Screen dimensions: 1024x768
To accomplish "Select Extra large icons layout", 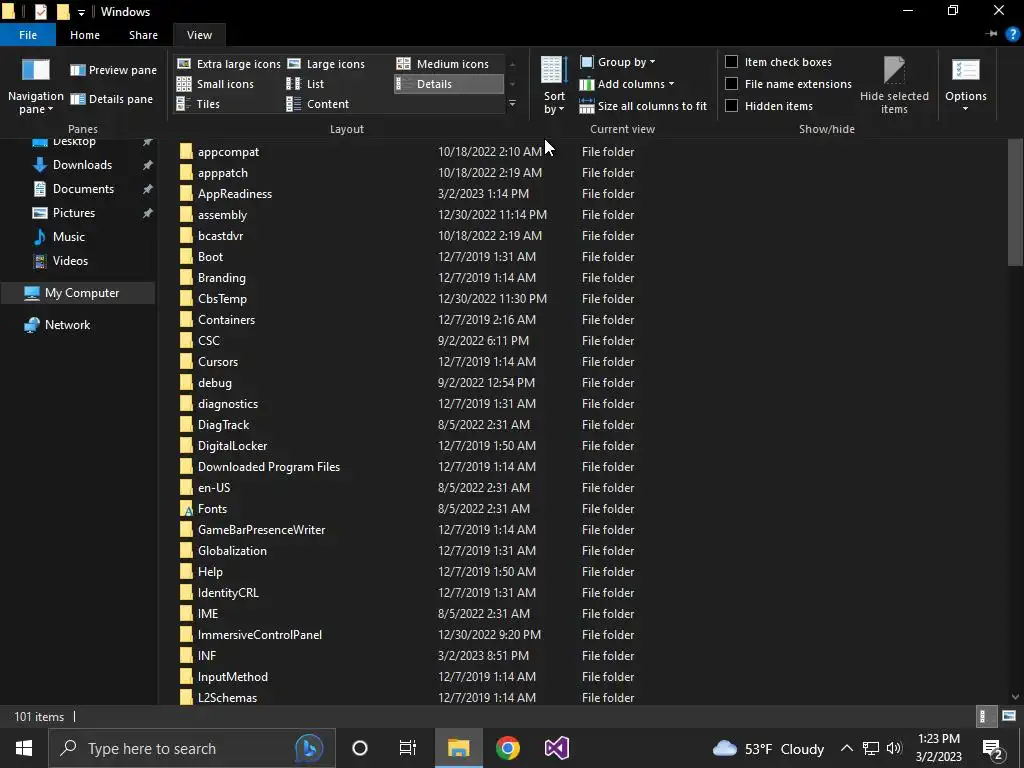I will coord(229,64).
